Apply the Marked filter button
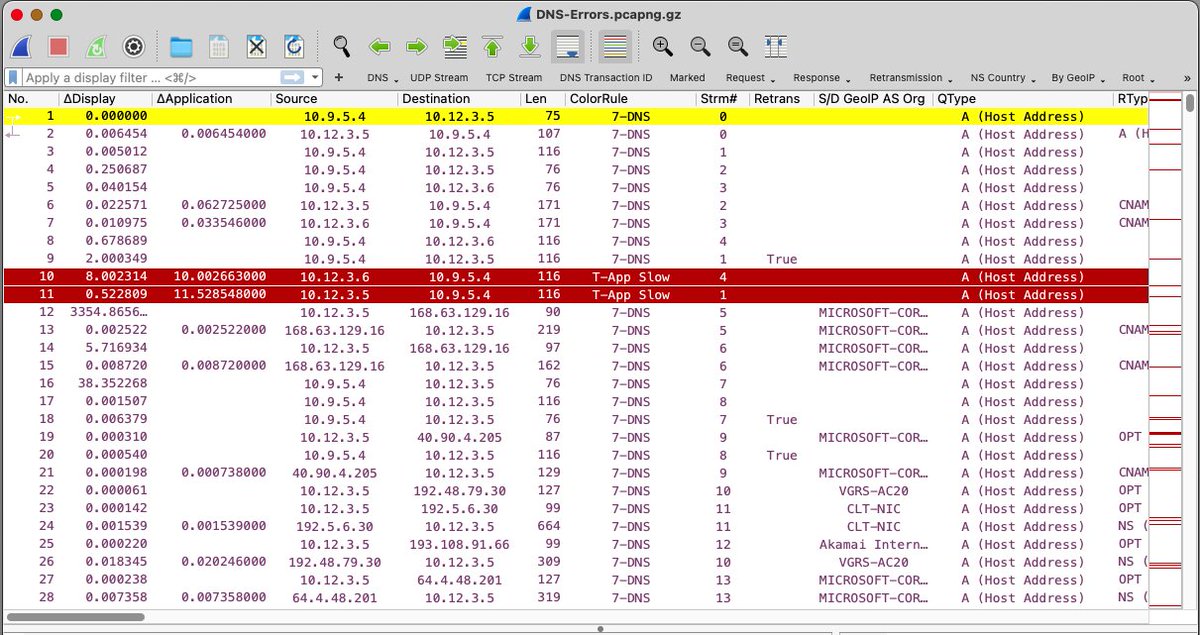The height and width of the screenshot is (635, 1200). (687, 77)
